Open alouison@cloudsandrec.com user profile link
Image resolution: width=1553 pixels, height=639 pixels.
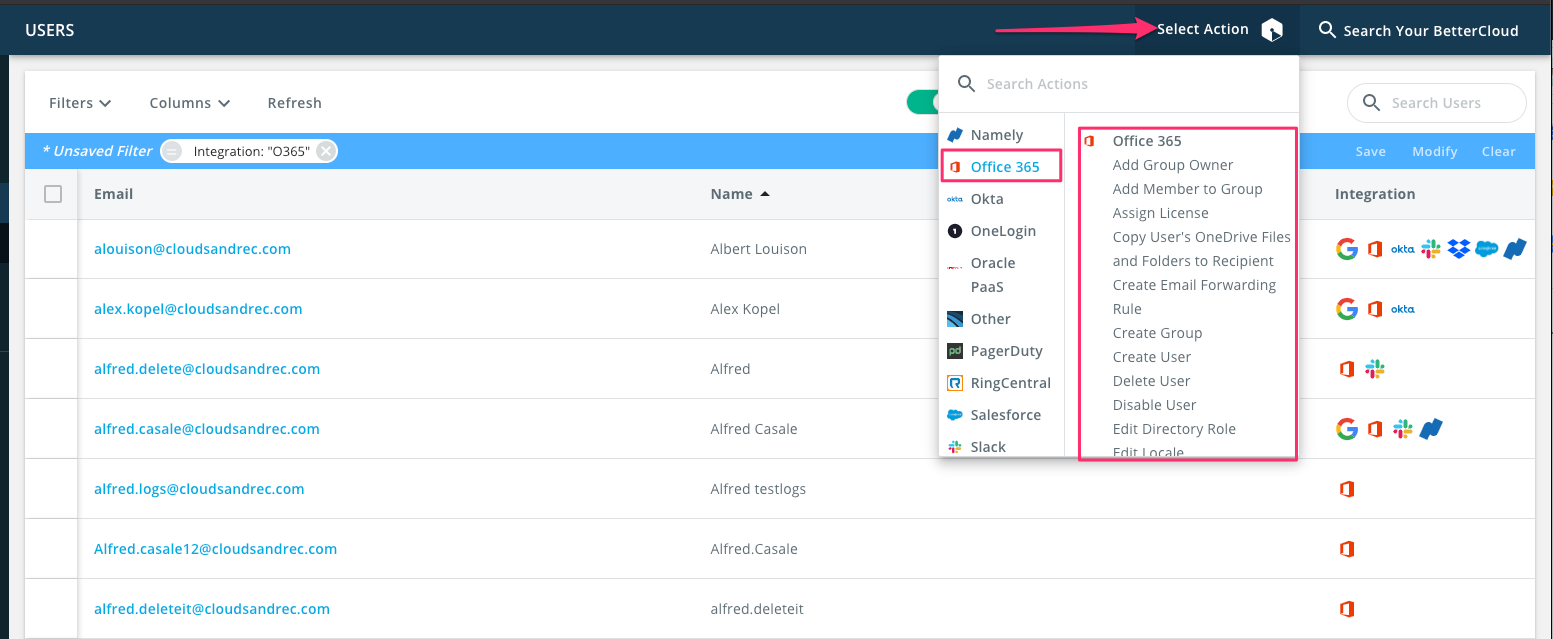click(x=192, y=248)
